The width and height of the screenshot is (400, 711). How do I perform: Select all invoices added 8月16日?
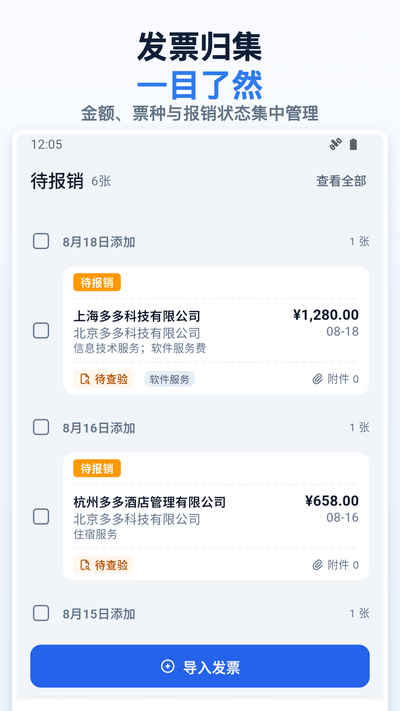pyautogui.click(x=41, y=427)
